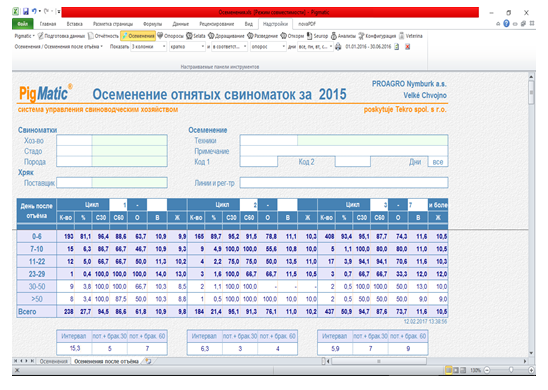Screen dimensions: 548x390
Task: Switch to the Вставка ribbon tab
Action: (74, 24)
